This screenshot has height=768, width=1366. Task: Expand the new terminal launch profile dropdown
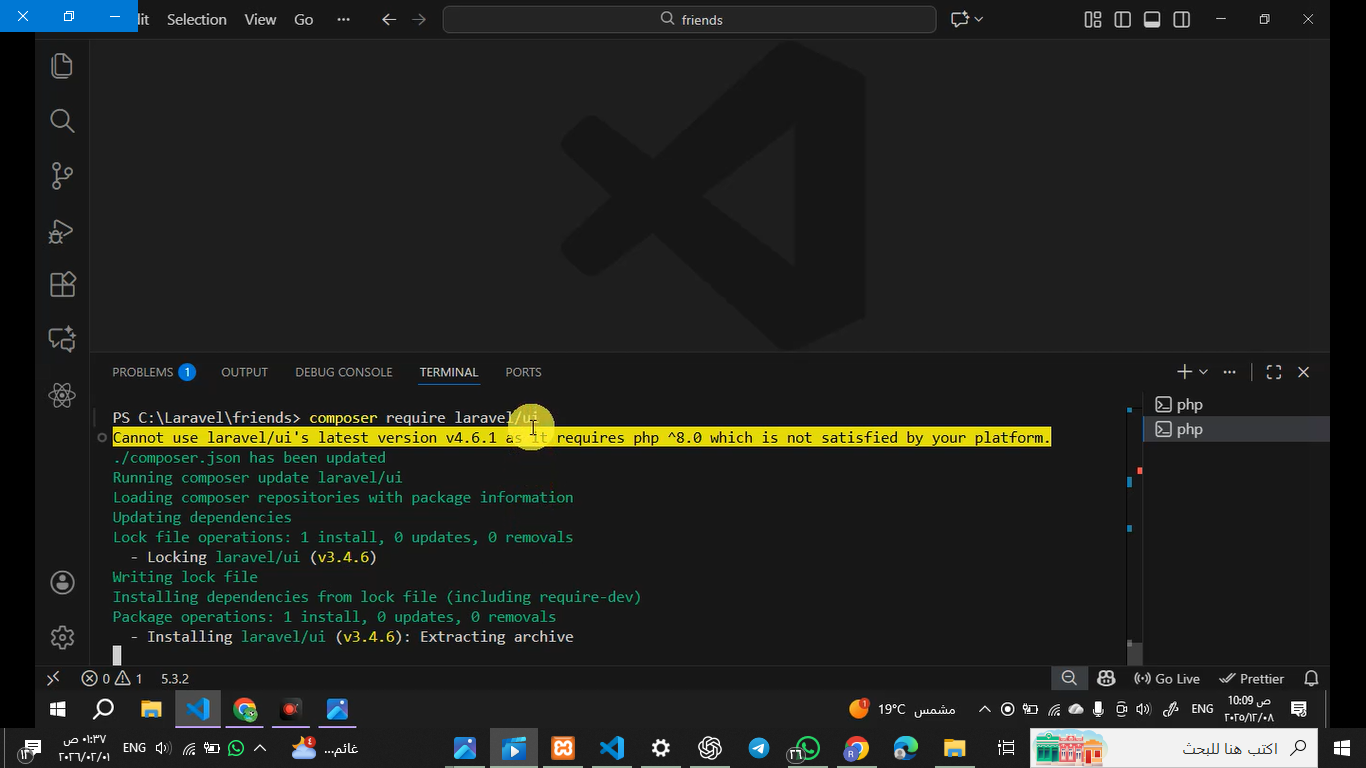pyautogui.click(x=1203, y=372)
